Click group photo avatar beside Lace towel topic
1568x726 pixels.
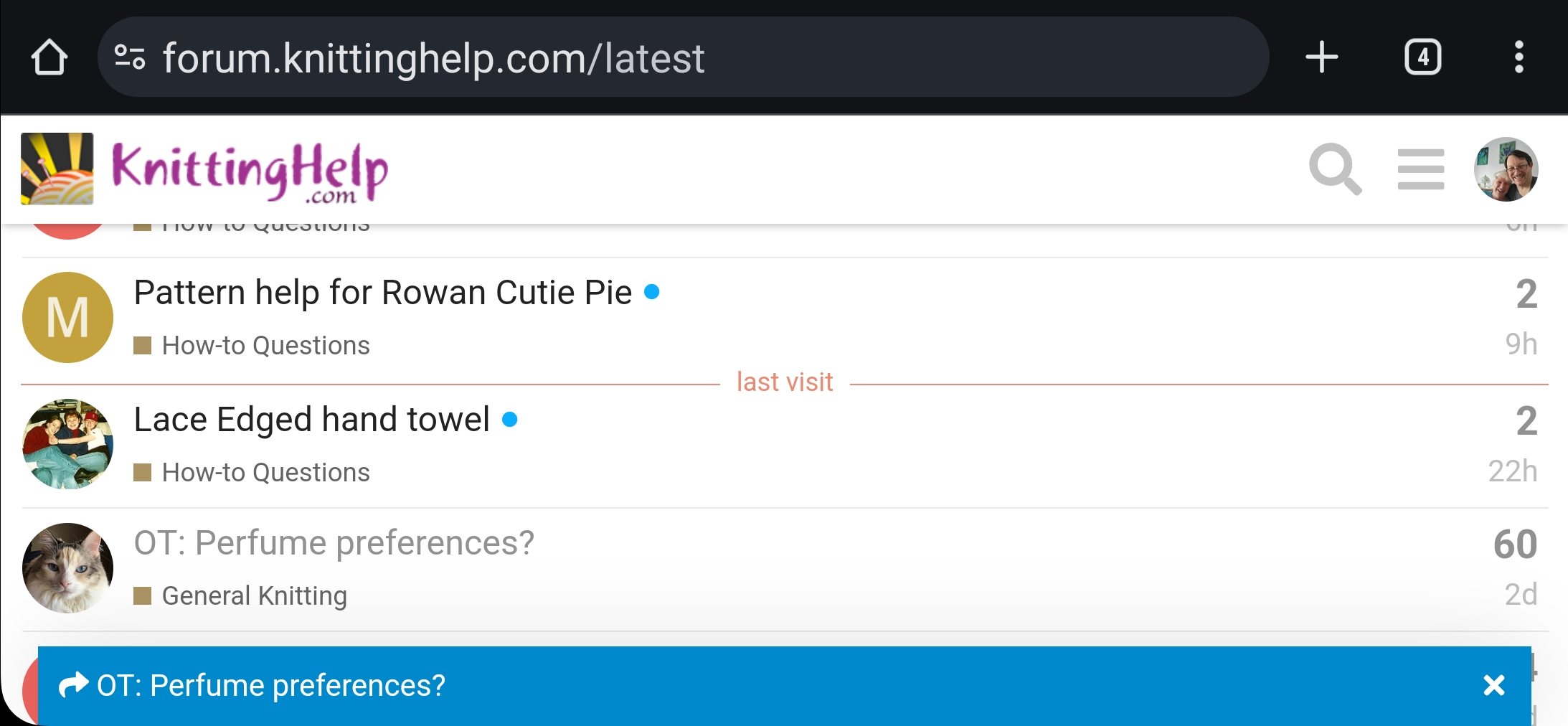coord(67,444)
